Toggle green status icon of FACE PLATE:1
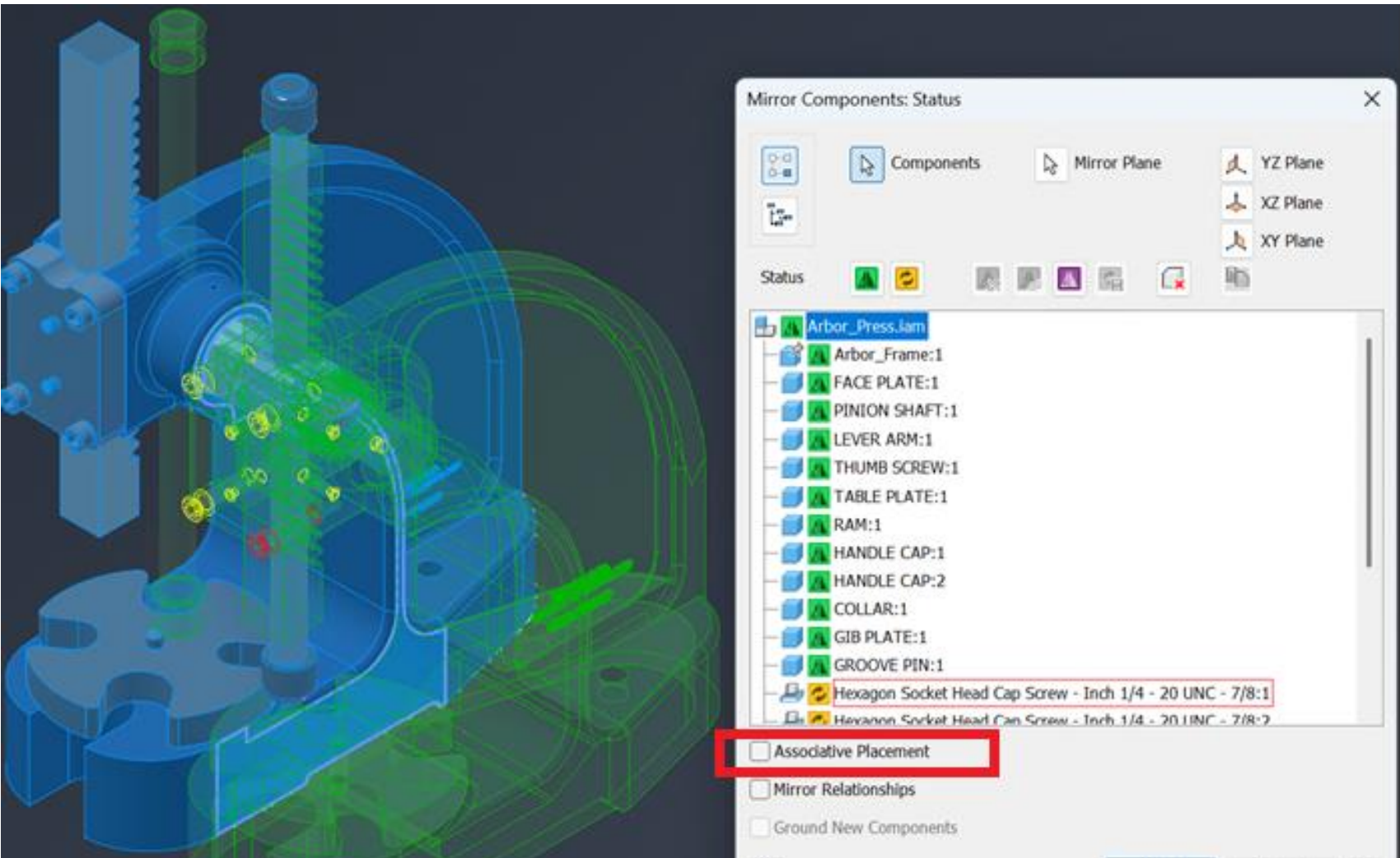Viewport: 1400px width, 858px height. (x=819, y=383)
